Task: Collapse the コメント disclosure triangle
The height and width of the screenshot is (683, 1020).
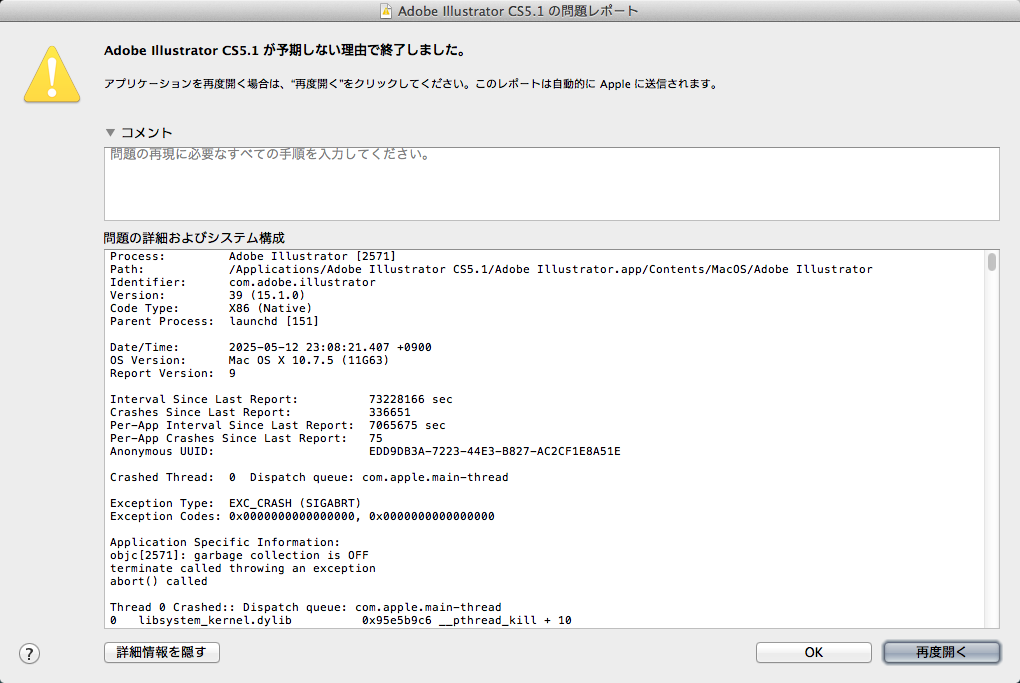Action: click(x=111, y=133)
